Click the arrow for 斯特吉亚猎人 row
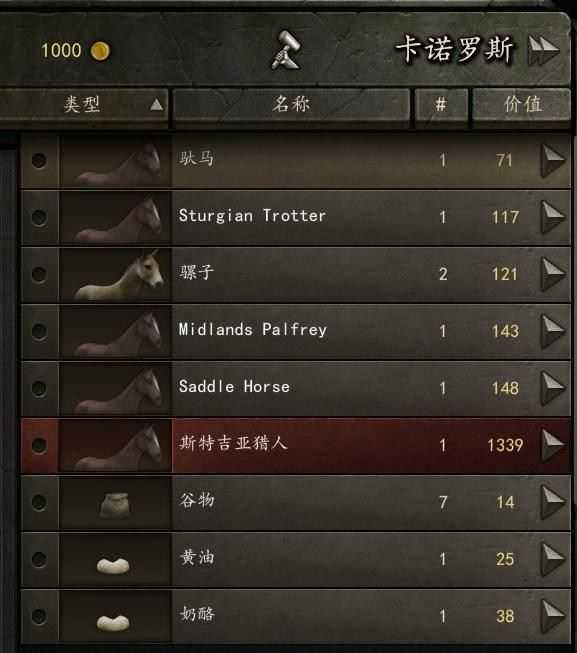The height and width of the screenshot is (653, 577). 553,445
